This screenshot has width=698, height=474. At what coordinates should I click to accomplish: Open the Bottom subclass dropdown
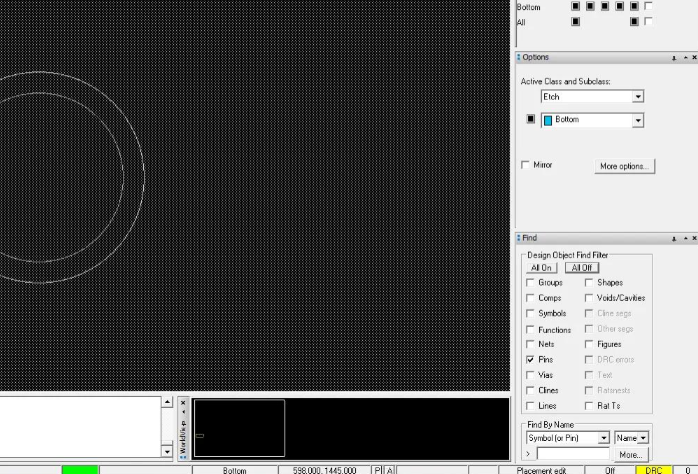click(x=637, y=120)
